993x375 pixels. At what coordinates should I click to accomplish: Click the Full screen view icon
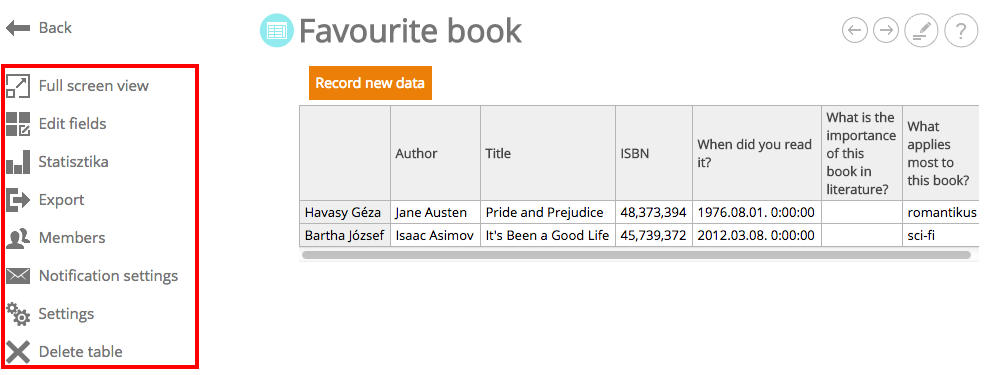(18, 86)
